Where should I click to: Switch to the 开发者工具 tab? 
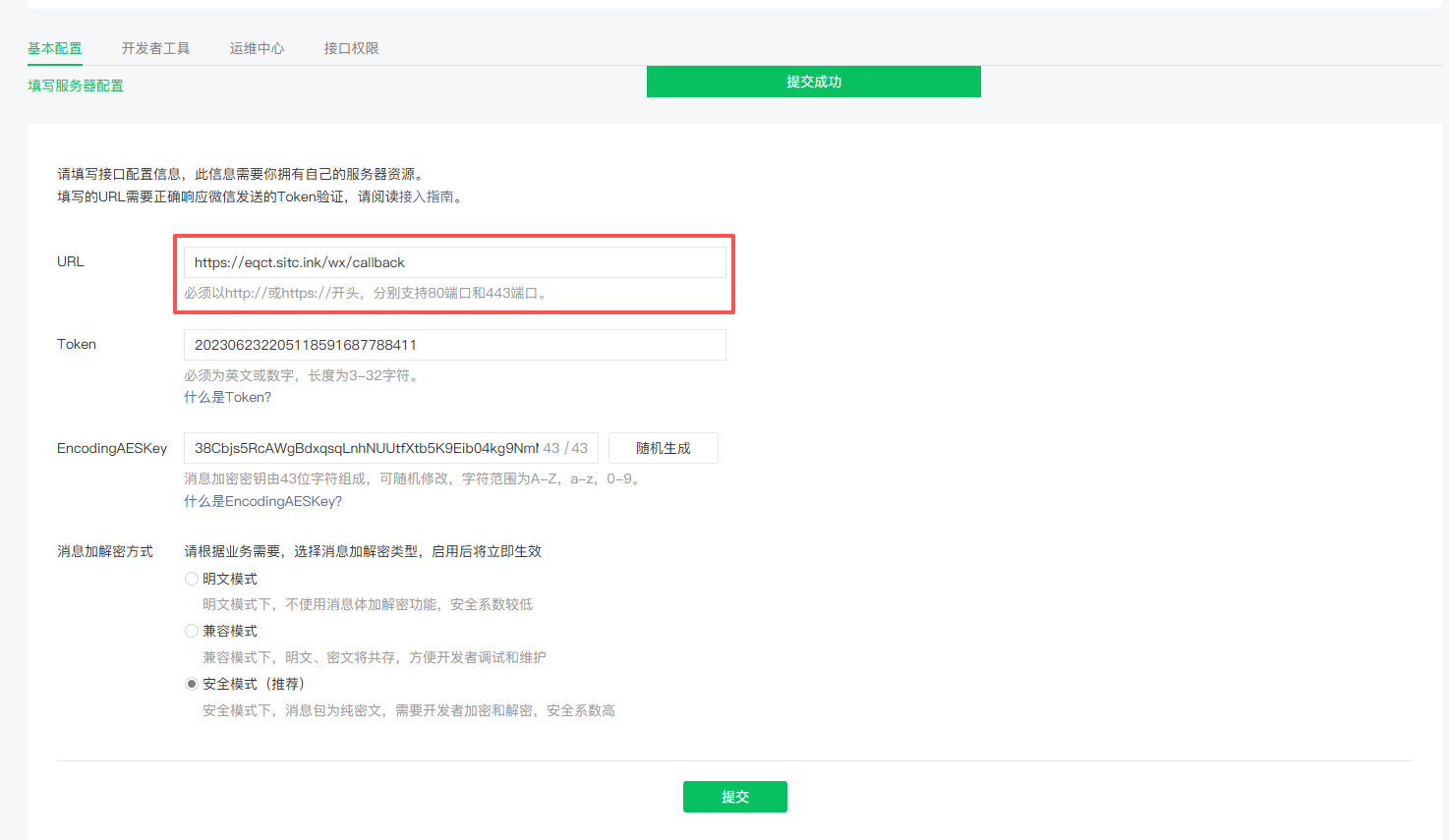[x=155, y=46]
